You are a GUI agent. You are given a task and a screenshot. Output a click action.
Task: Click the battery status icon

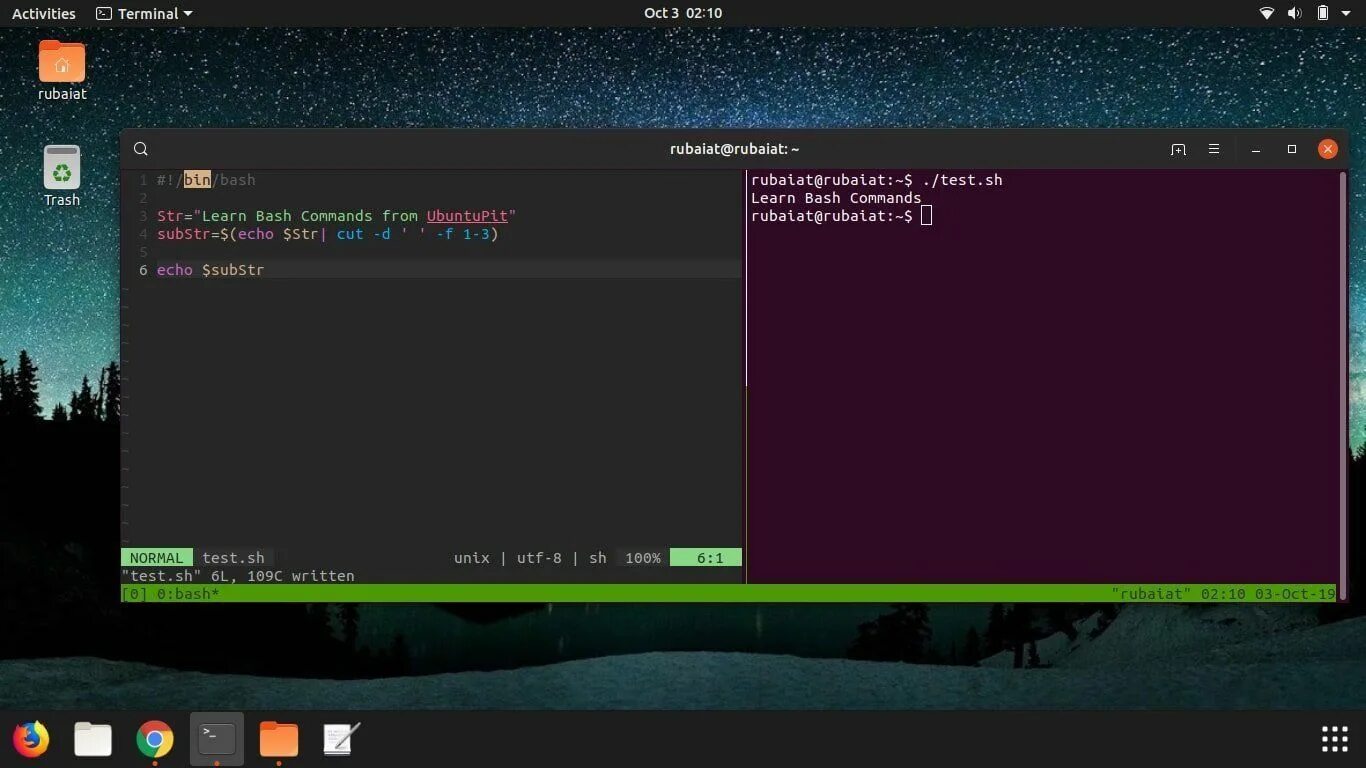pos(1323,13)
